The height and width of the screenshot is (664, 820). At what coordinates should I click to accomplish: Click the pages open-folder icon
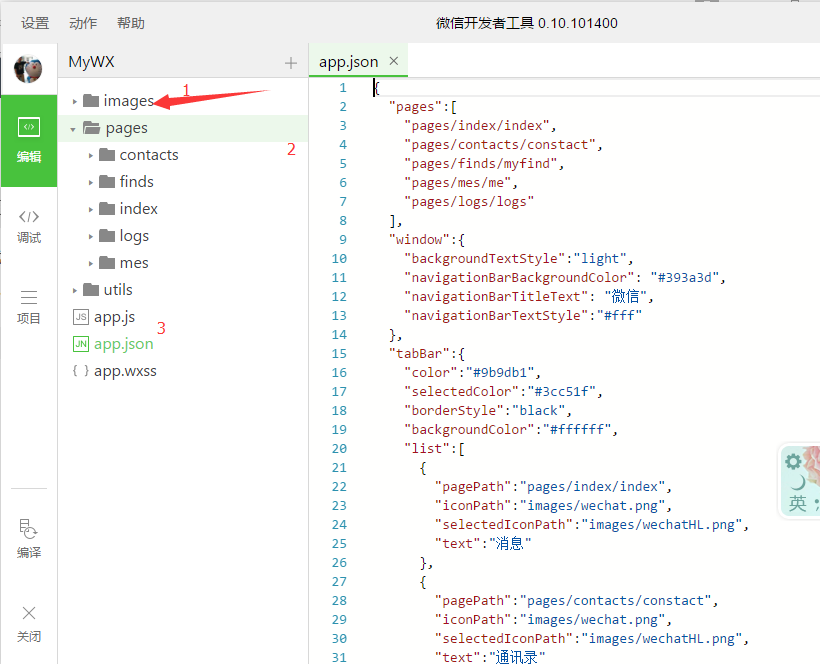[92, 128]
